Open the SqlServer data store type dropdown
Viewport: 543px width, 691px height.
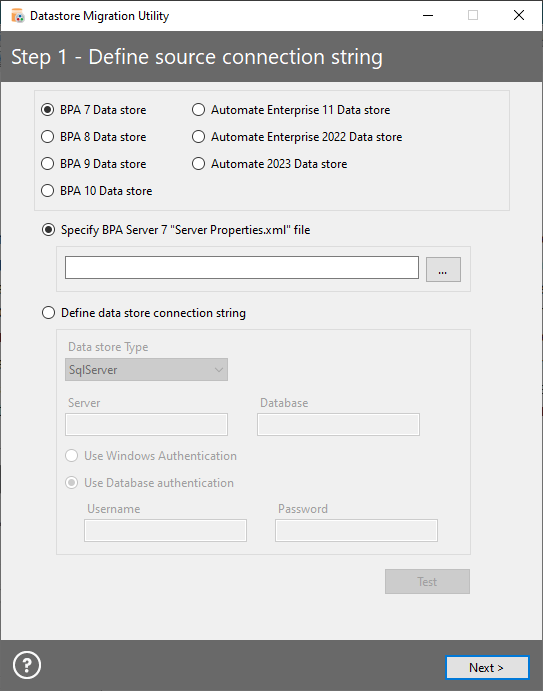pos(146,370)
